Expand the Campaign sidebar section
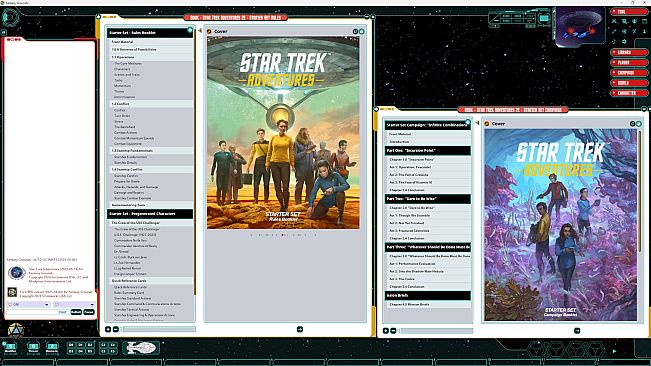 [x=629, y=73]
